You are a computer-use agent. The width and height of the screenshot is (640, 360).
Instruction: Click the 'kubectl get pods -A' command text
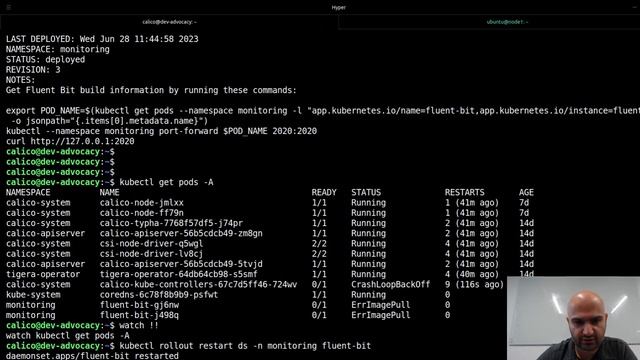[166, 182]
